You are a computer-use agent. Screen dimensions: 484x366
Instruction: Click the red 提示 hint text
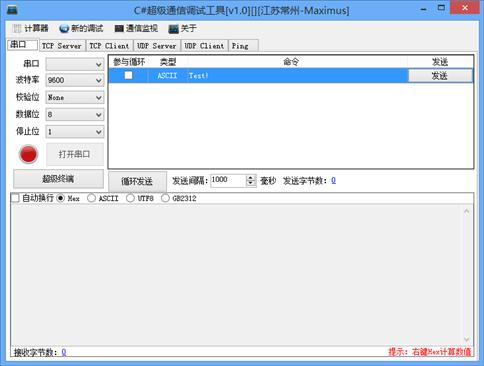tap(430, 352)
